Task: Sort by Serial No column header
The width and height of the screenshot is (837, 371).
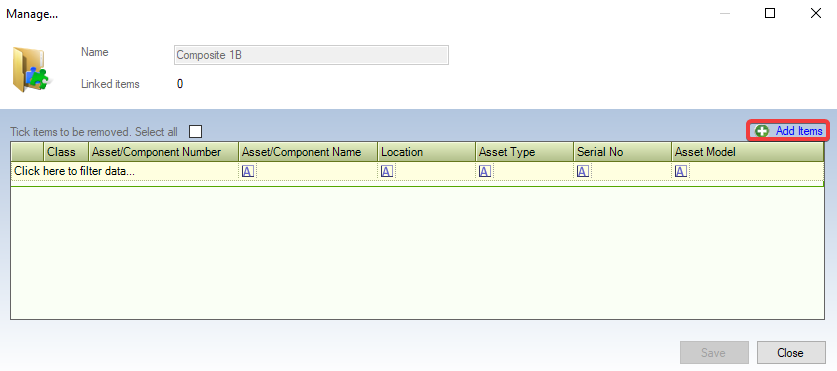Action: pos(622,152)
